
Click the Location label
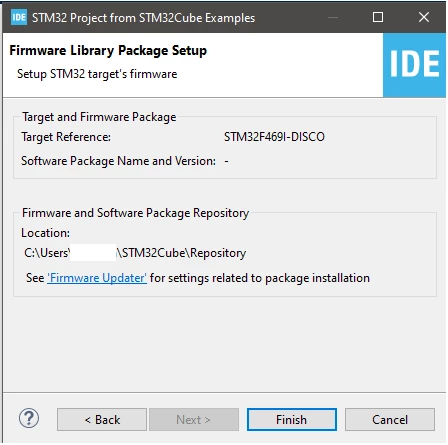(x=46, y=233)
